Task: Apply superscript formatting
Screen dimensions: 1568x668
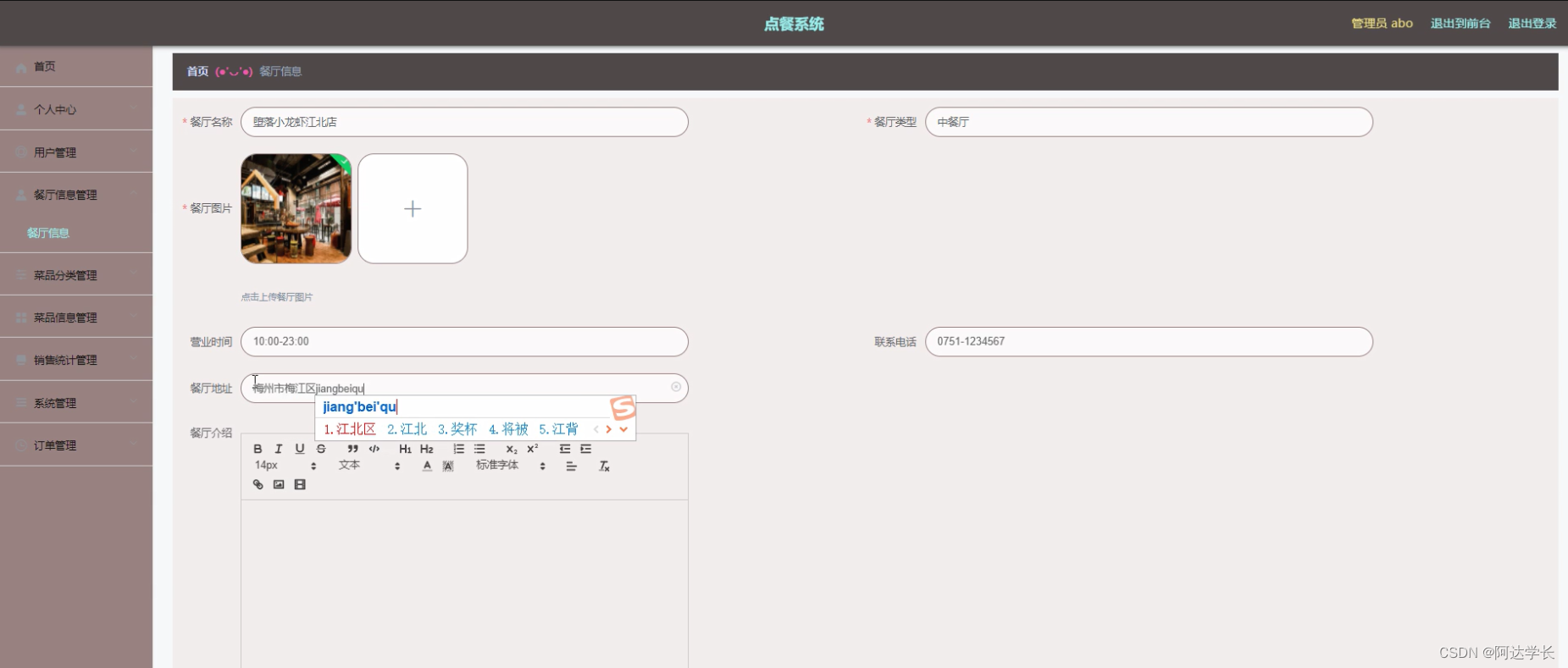Action: coord(533,449)
